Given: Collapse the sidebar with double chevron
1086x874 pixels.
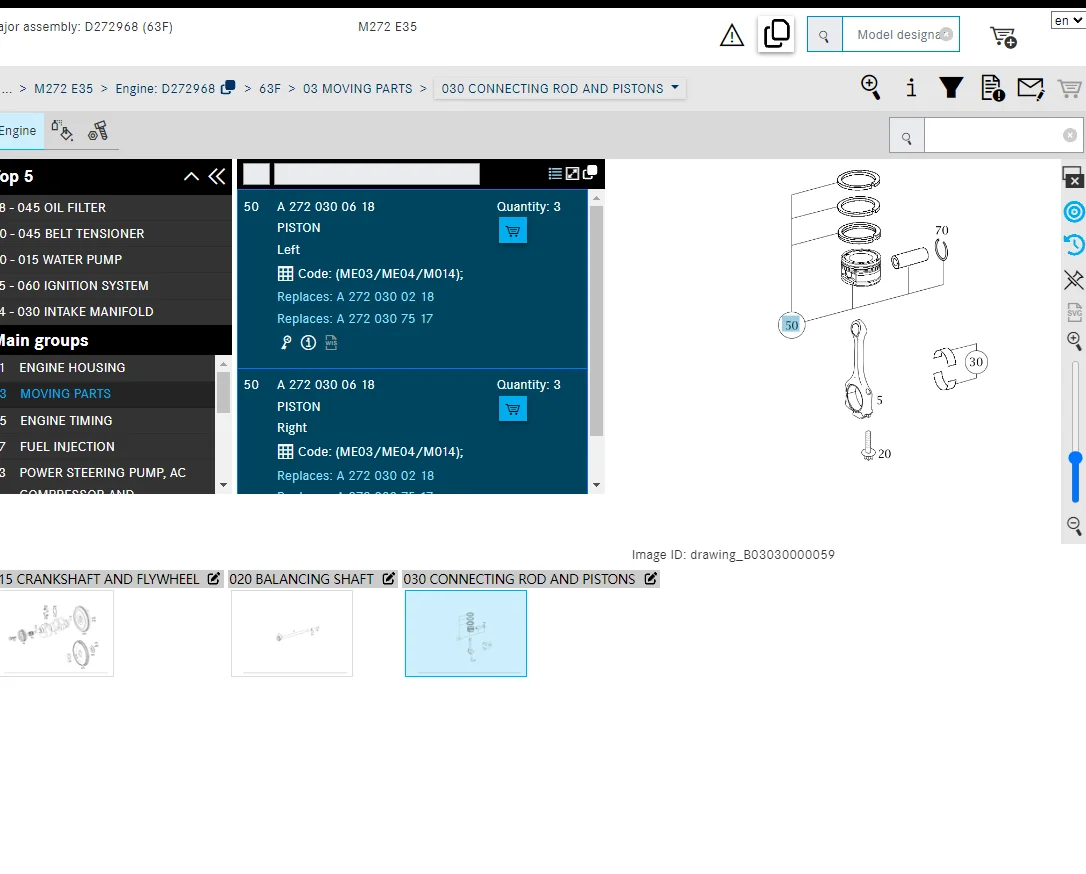Looking at the screenshot, I should (217, 177).
